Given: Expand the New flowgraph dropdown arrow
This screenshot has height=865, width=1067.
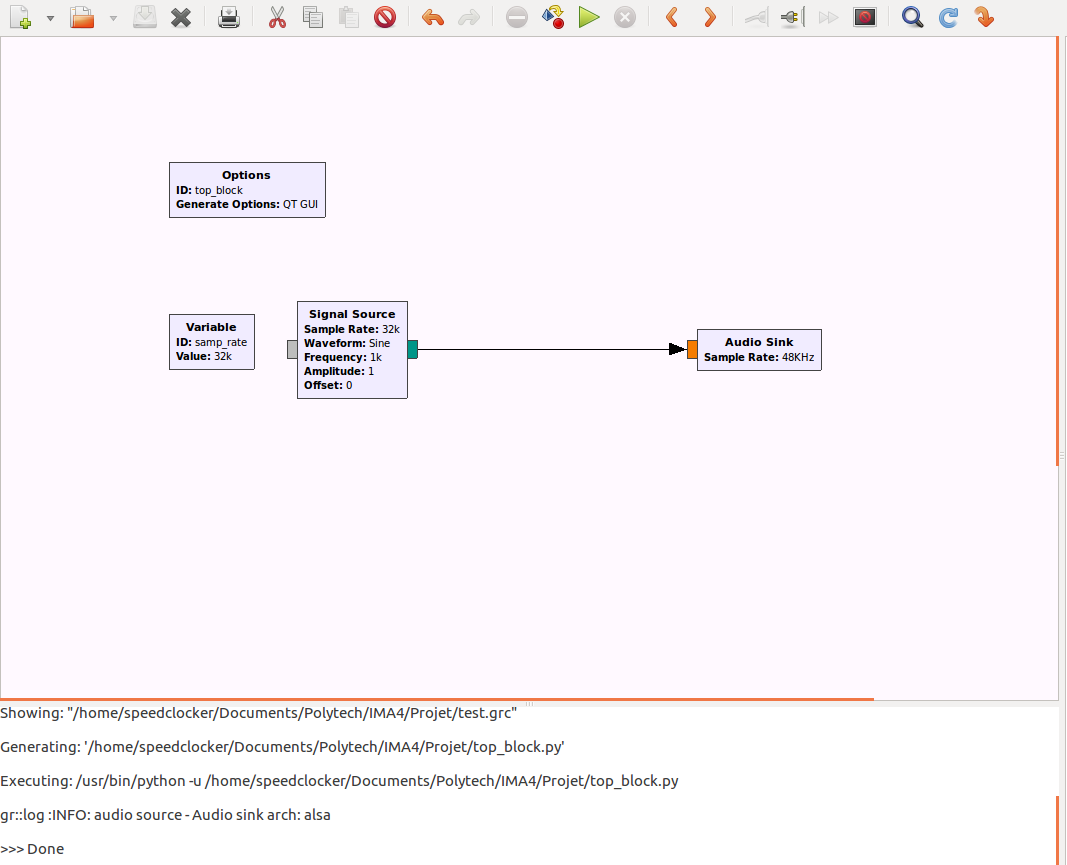Looking at the screenshot, I should 50,18.
